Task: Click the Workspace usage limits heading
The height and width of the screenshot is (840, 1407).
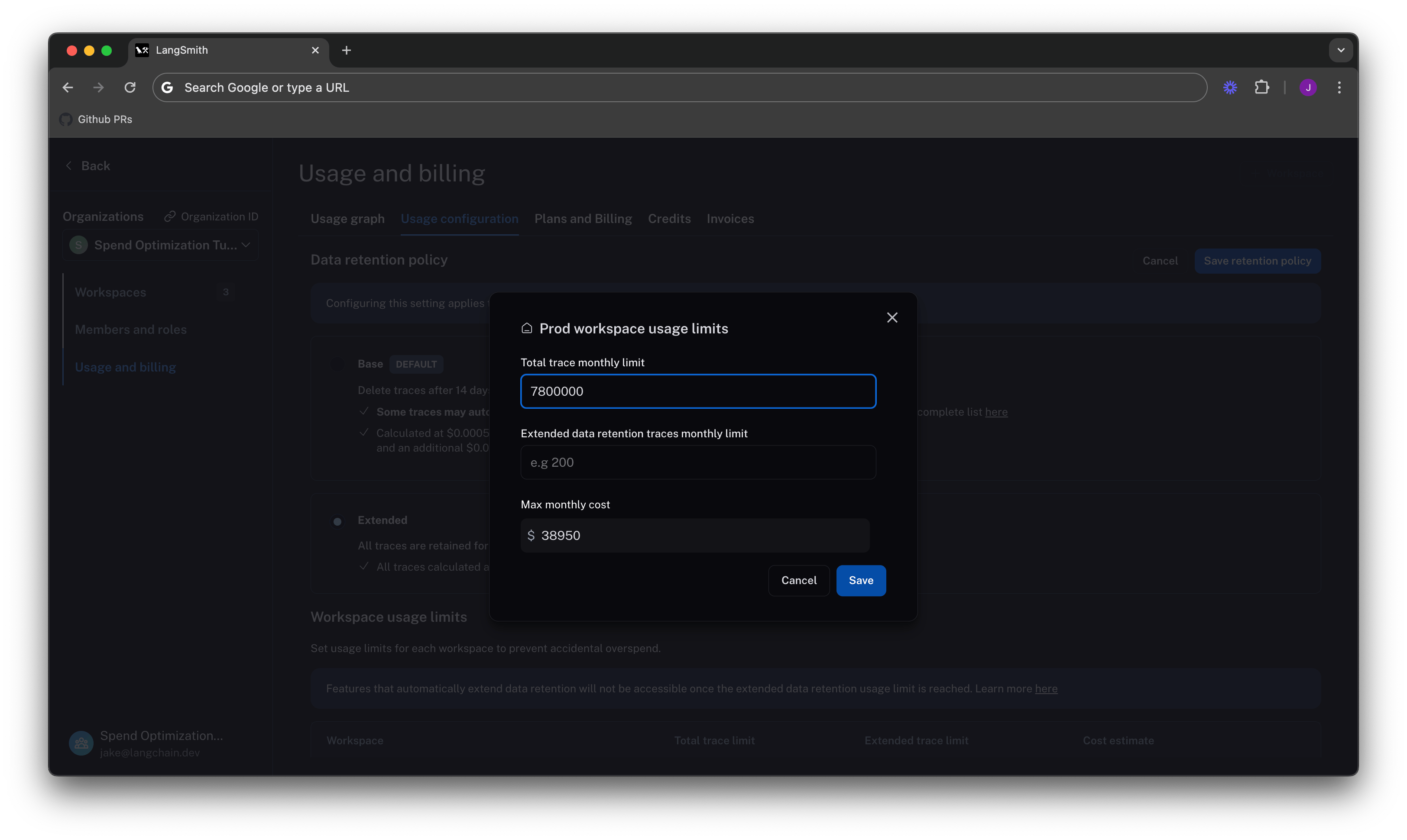Action: click(389, 617)
